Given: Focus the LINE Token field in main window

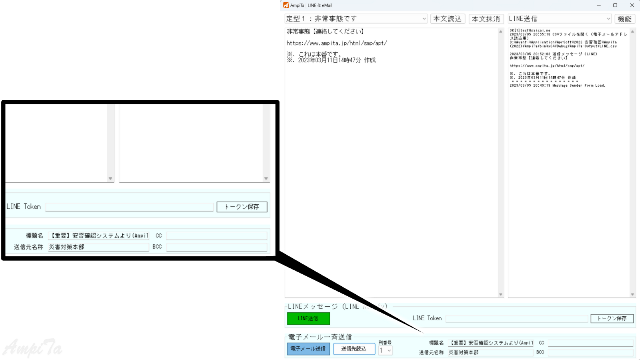Looking at the screenshot, I should [516, 318].
